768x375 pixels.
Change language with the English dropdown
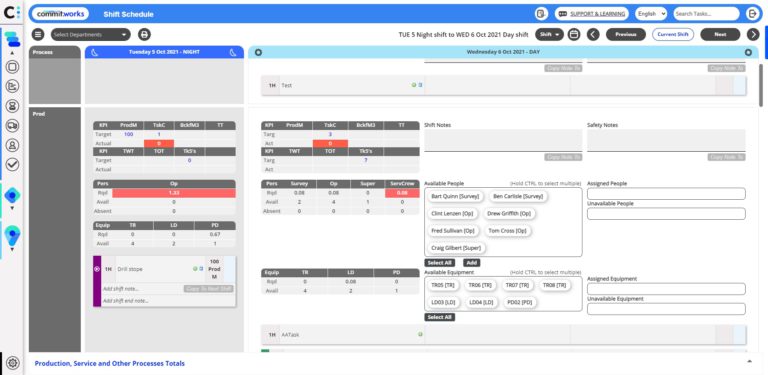coord(651,14)
